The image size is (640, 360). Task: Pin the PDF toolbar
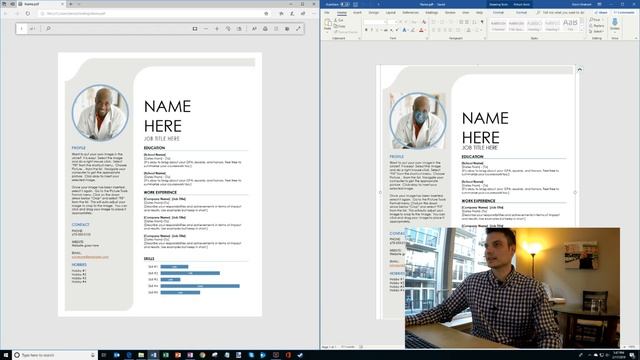(298, 29)
